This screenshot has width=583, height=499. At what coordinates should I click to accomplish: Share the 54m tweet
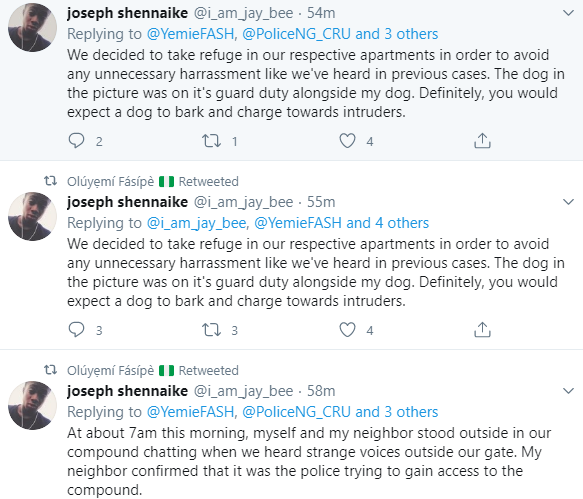click(x=482, y=141)
